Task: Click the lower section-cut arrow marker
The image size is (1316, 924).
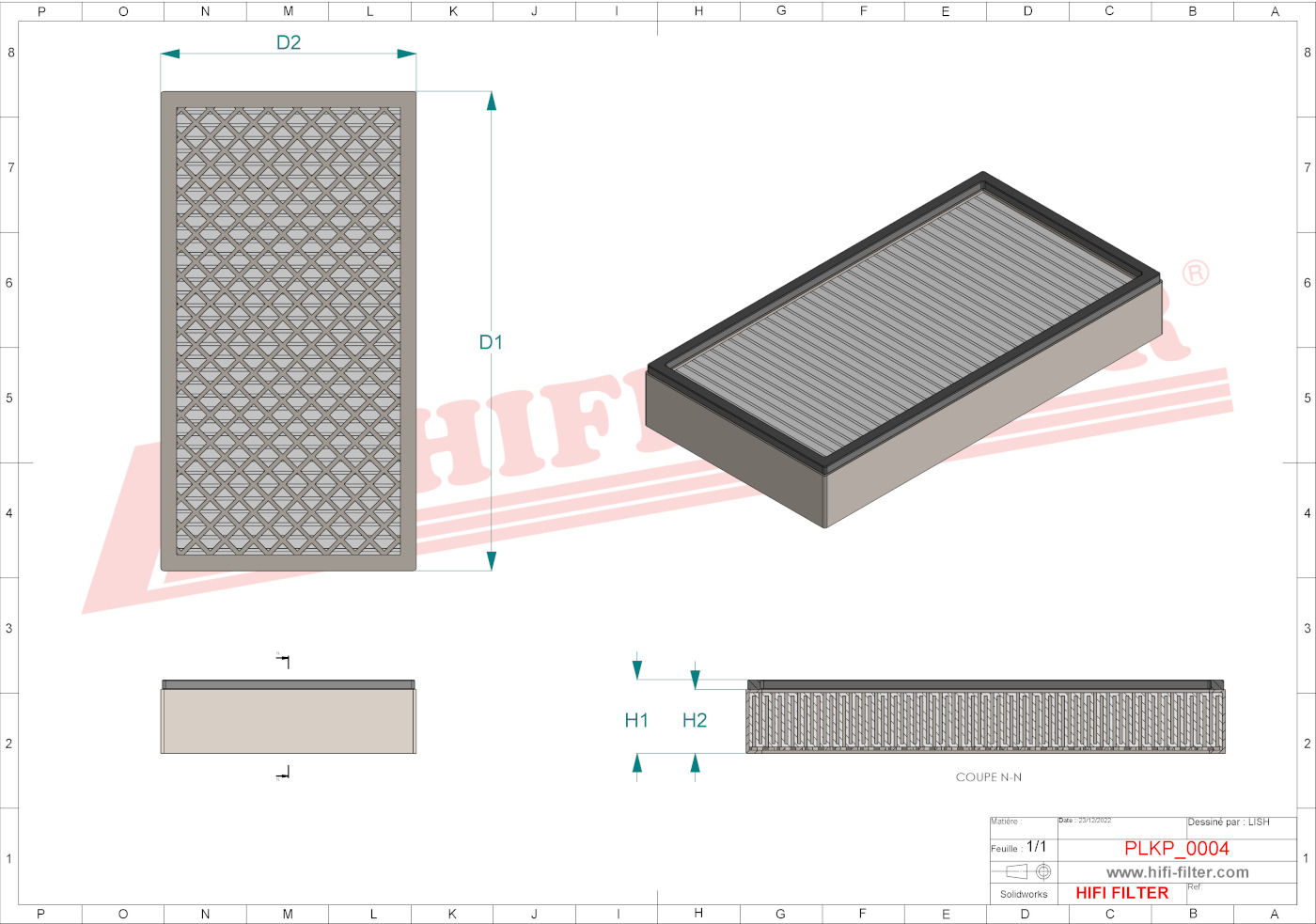Action: (x=283, y=774)
